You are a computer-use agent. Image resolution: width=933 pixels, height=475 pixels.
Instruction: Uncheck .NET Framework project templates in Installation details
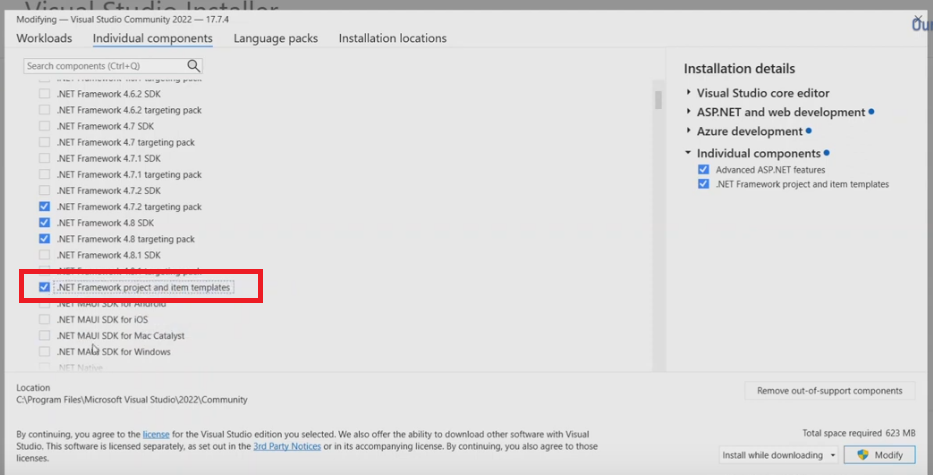click(x=703, y=184)
